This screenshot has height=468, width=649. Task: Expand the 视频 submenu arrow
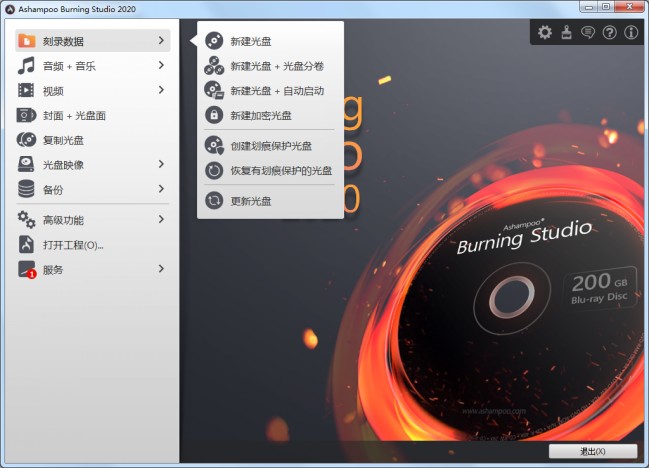[x=161, y=90]
